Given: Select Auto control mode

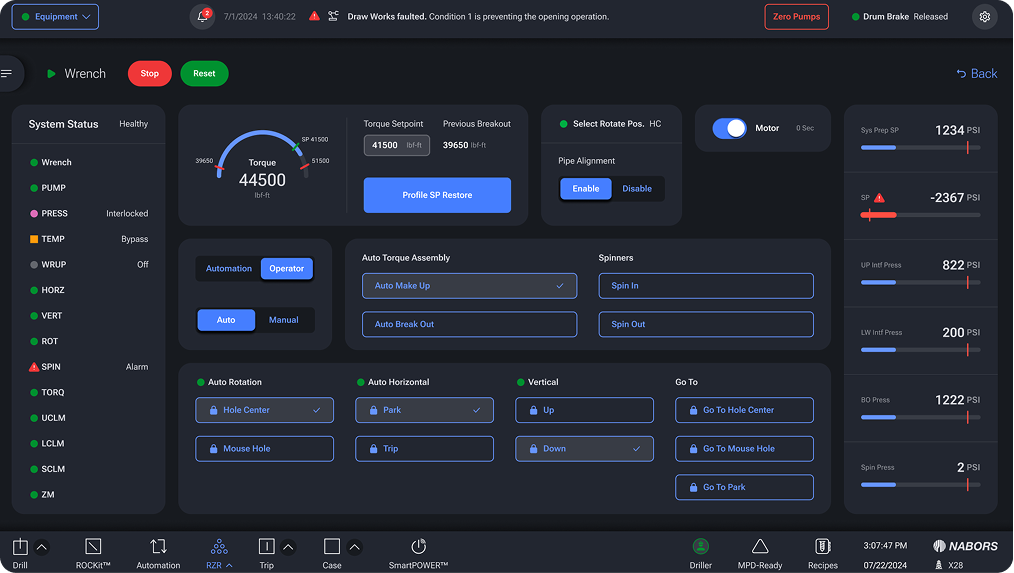Looking at the screenshot, I should tap(226, 320).
